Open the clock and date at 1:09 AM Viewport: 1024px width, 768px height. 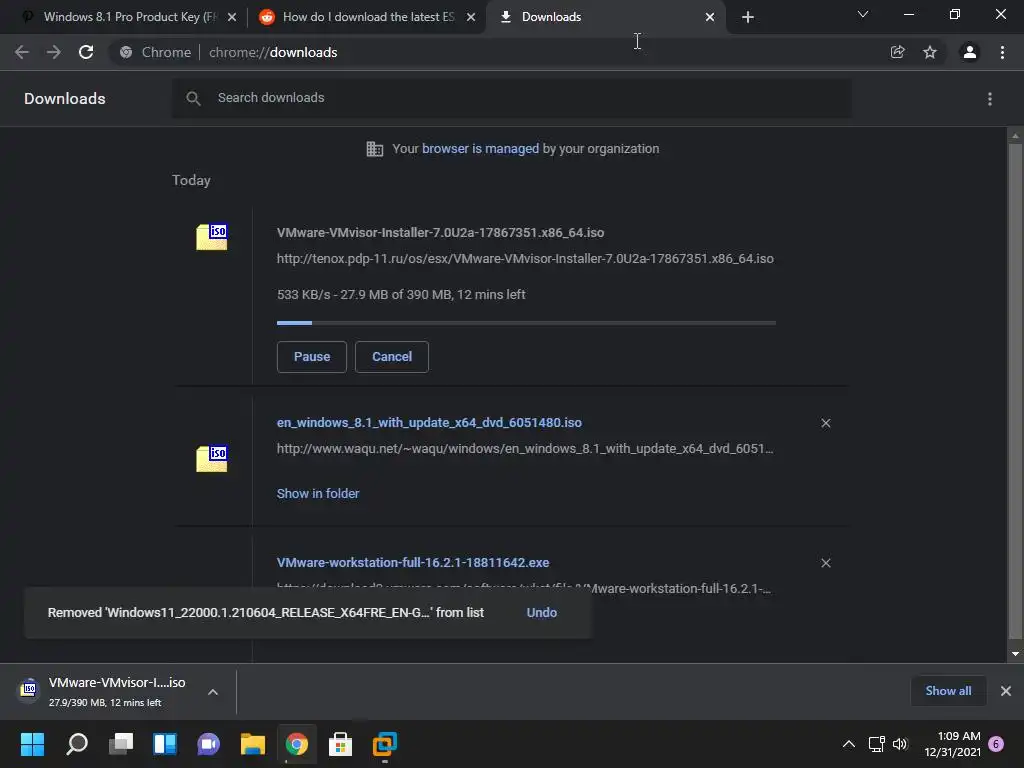952,744
